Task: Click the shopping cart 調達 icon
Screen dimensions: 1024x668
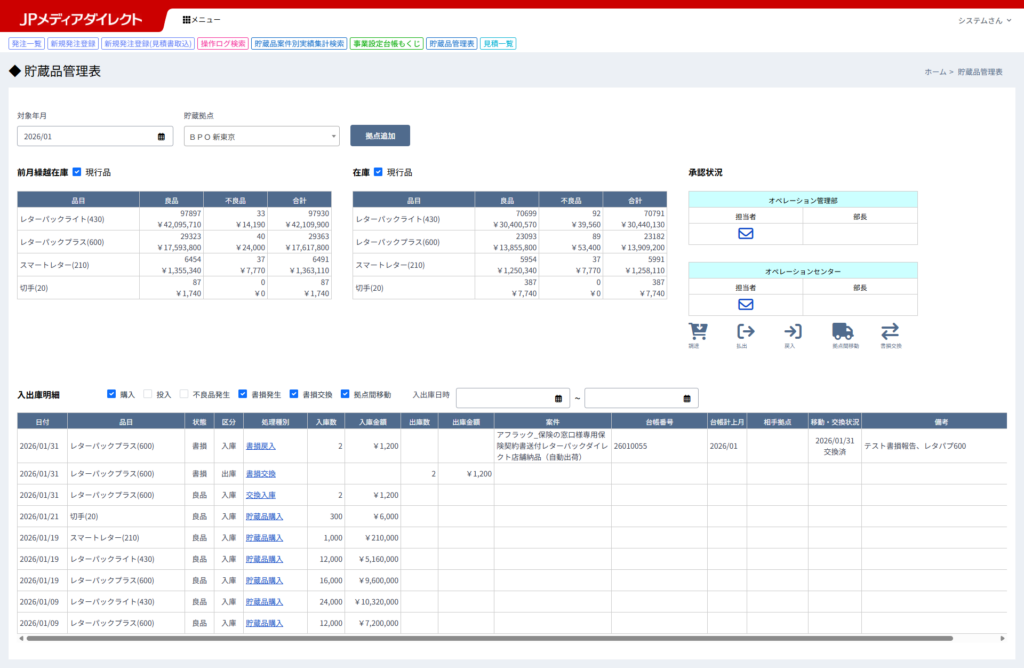Action: pos(698,332)
